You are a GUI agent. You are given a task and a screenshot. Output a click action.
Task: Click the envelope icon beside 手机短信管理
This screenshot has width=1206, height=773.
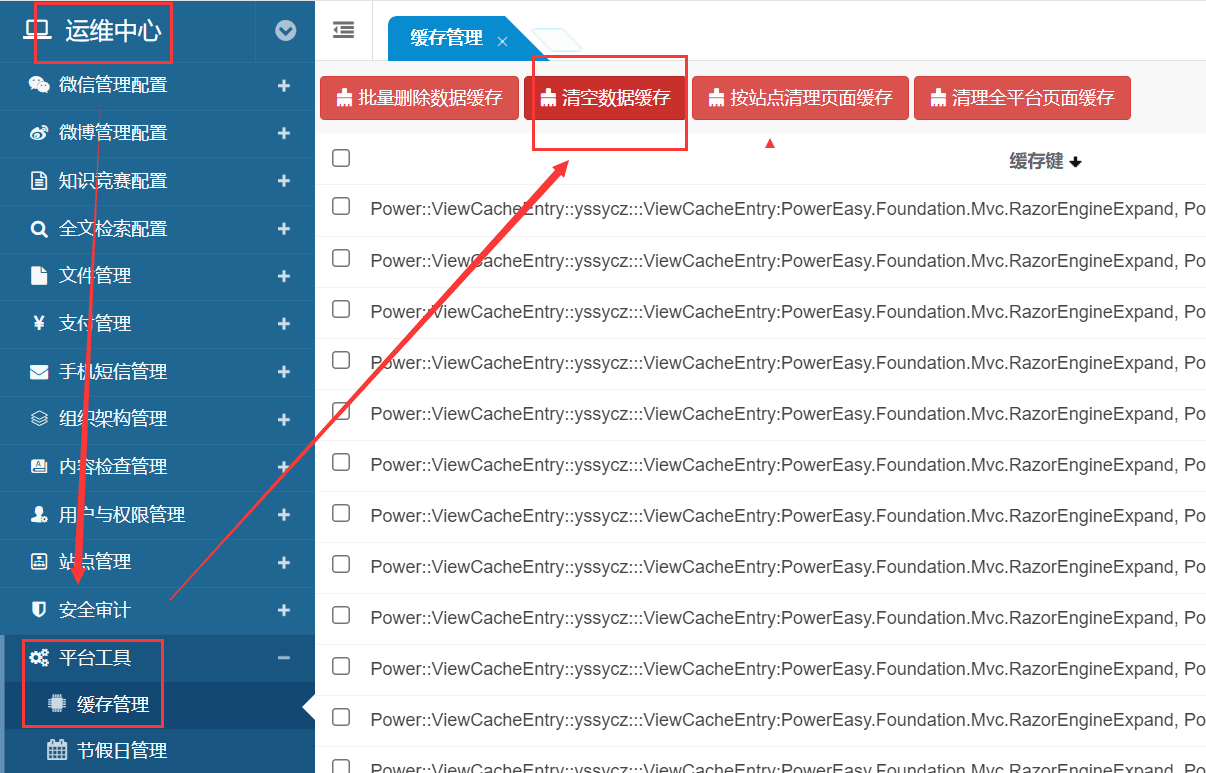pos(39,372)
